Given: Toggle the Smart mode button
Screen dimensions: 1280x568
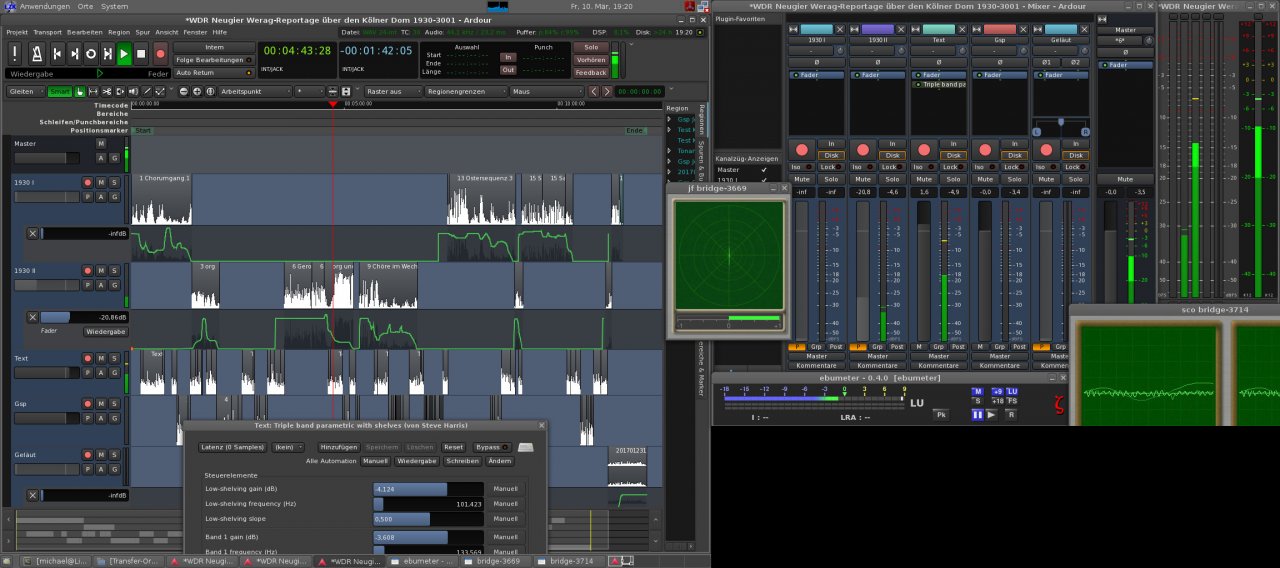Looking at the screenshot, I should click(60, 91).
